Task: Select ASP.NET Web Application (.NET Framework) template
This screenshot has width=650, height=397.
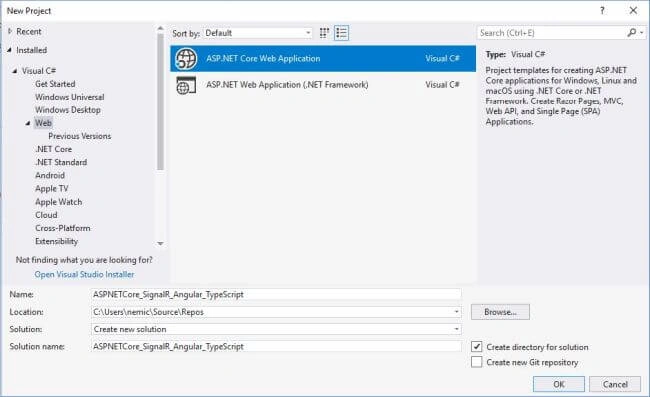Action: coord(323,85)
